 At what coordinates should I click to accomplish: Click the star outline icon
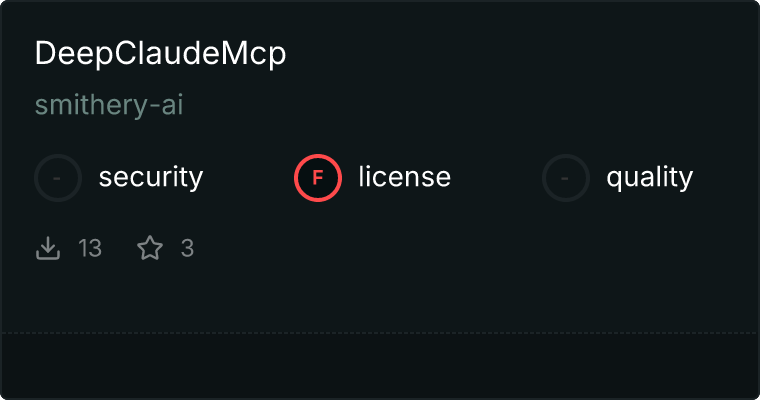pyautogui.click(x=150, y=248)
